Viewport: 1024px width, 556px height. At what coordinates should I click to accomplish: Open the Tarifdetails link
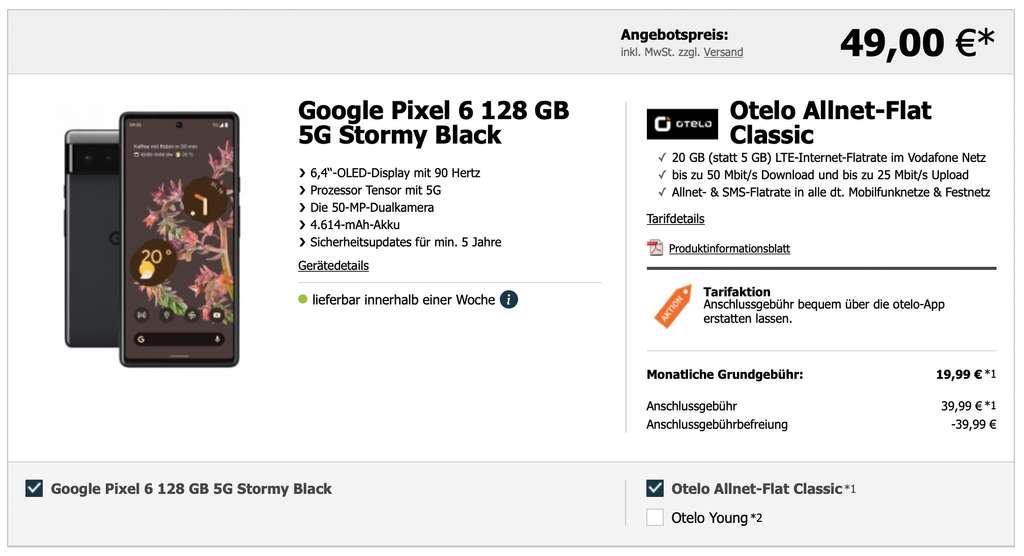tap(675, 219)
